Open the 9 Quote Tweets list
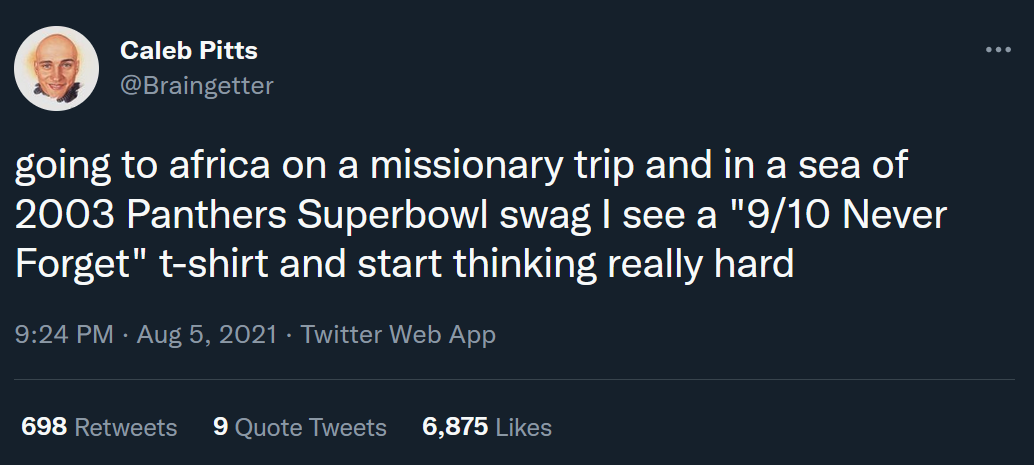 click(x=300, y=428)
